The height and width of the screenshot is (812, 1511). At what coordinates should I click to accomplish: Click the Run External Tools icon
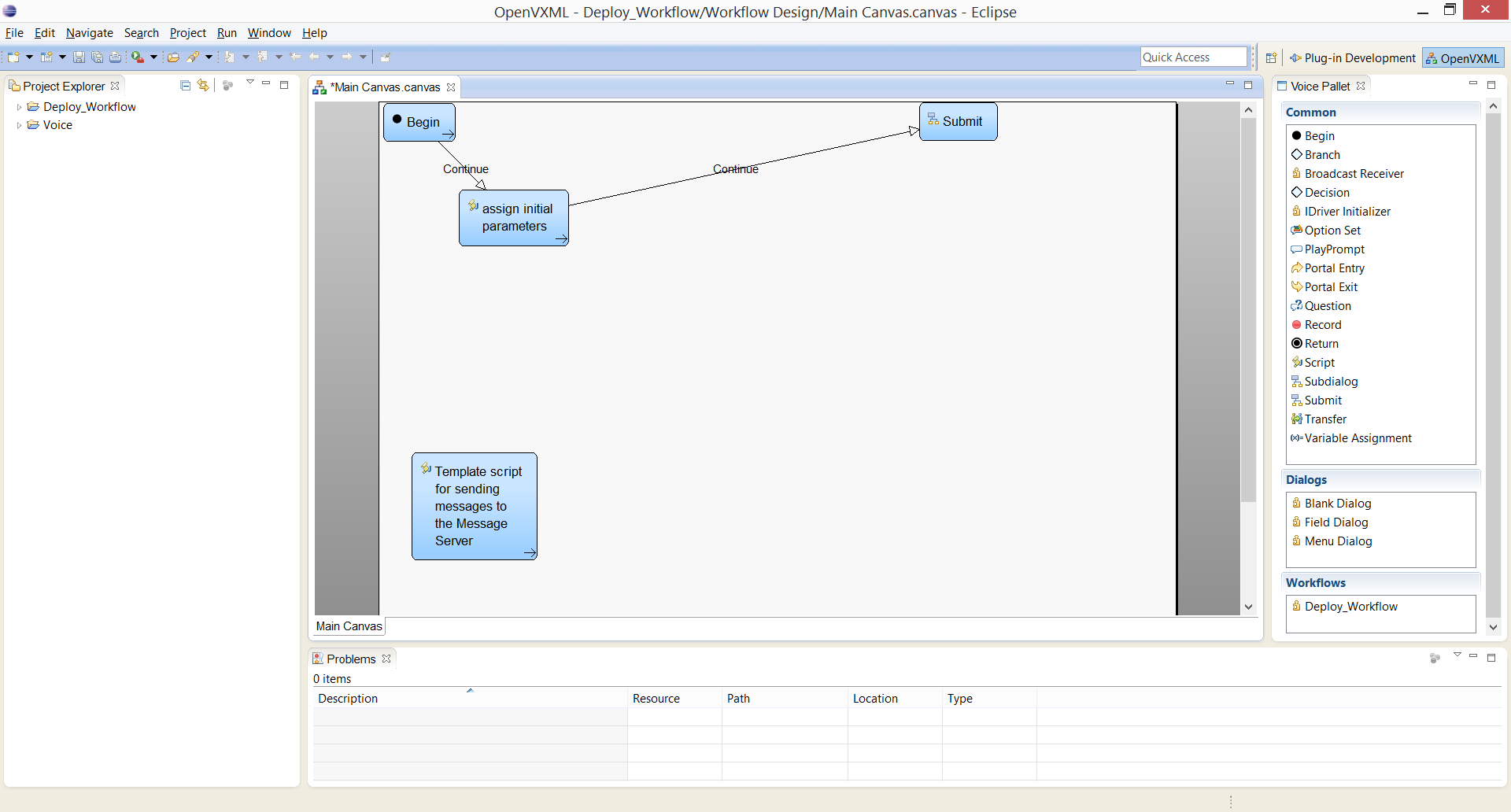point(138,57)
